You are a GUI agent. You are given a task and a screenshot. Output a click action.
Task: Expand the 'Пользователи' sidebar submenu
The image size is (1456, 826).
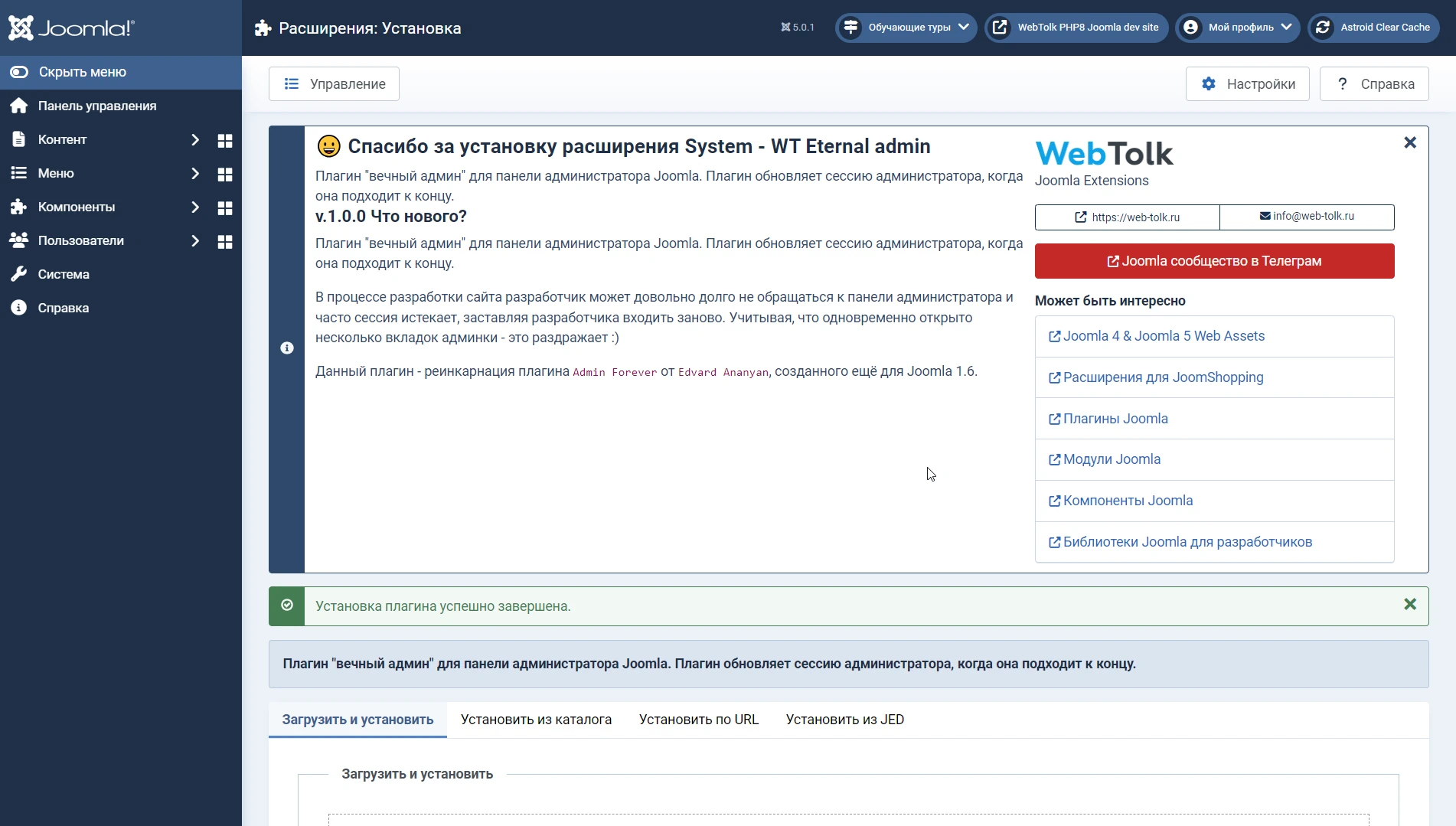click(x=195, y=240)
